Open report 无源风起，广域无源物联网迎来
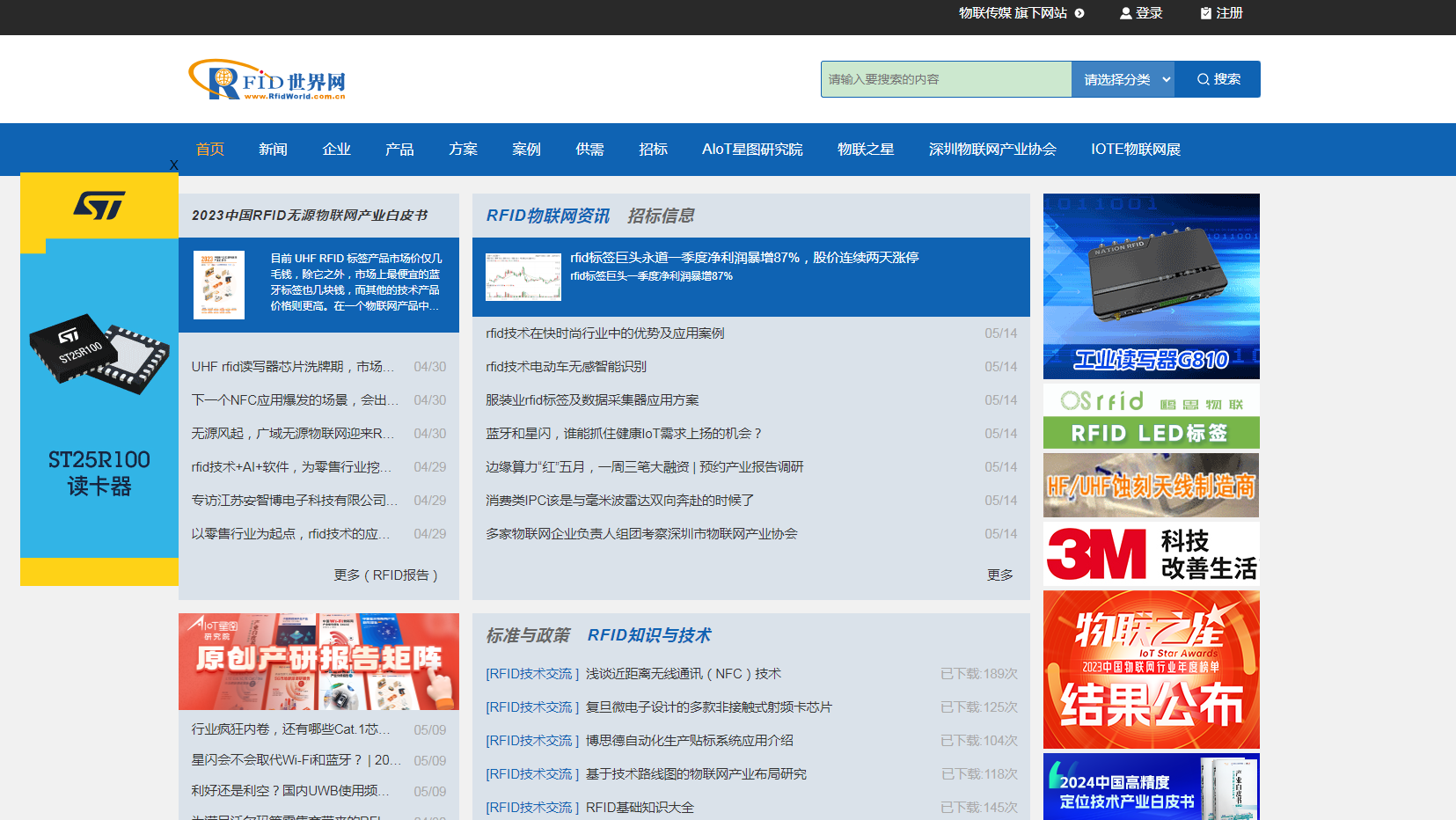The image size is (1456, 820). (x=293, y=434)
